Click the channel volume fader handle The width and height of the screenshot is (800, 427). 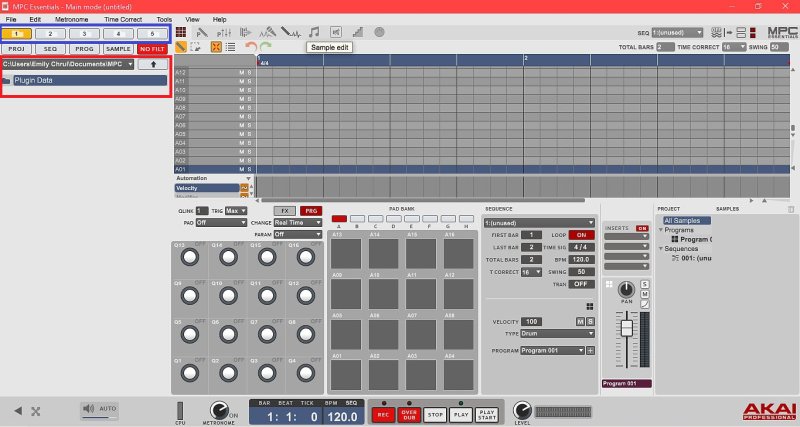pos(628,329)
